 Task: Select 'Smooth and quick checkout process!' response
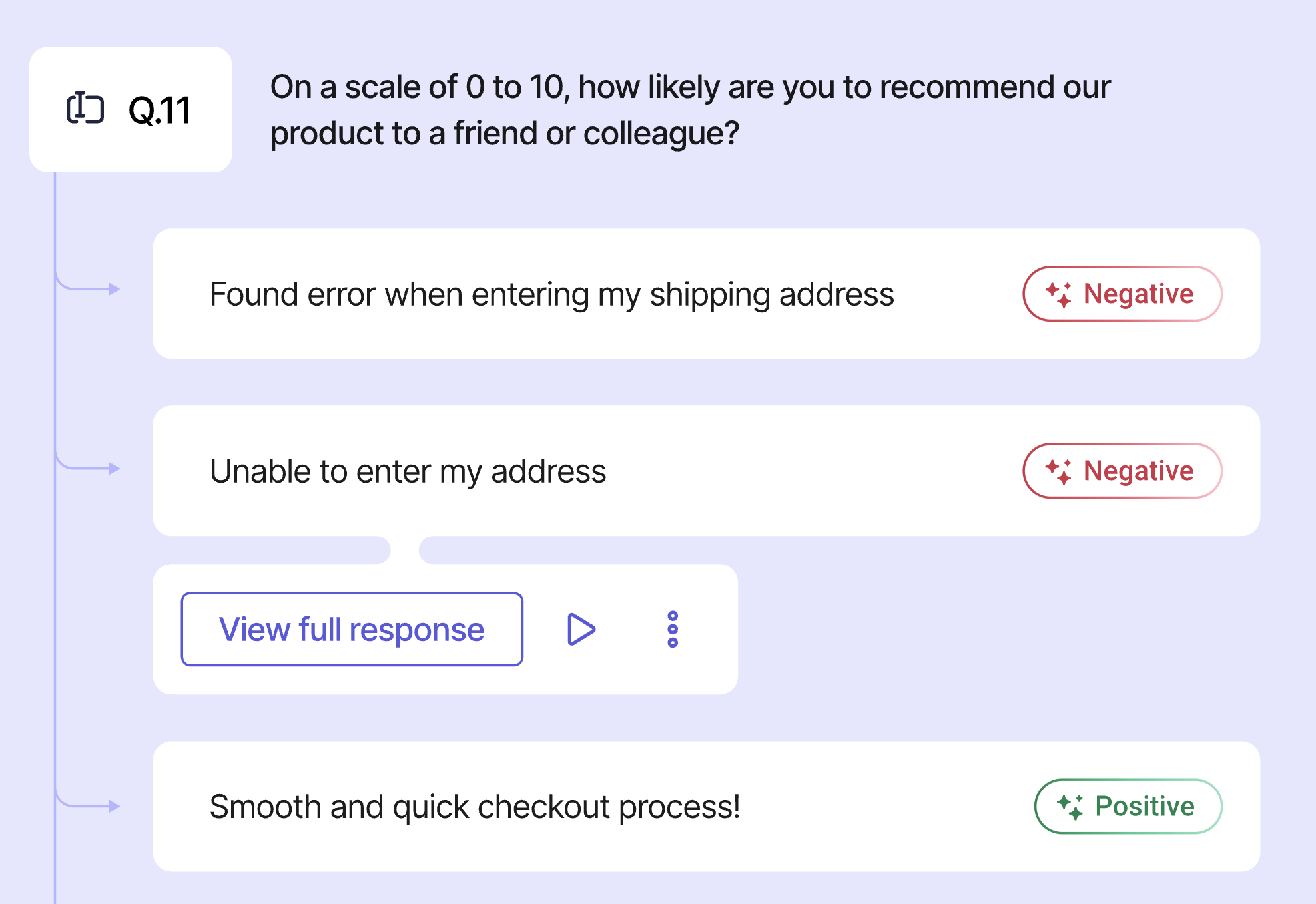coord(706,806)
